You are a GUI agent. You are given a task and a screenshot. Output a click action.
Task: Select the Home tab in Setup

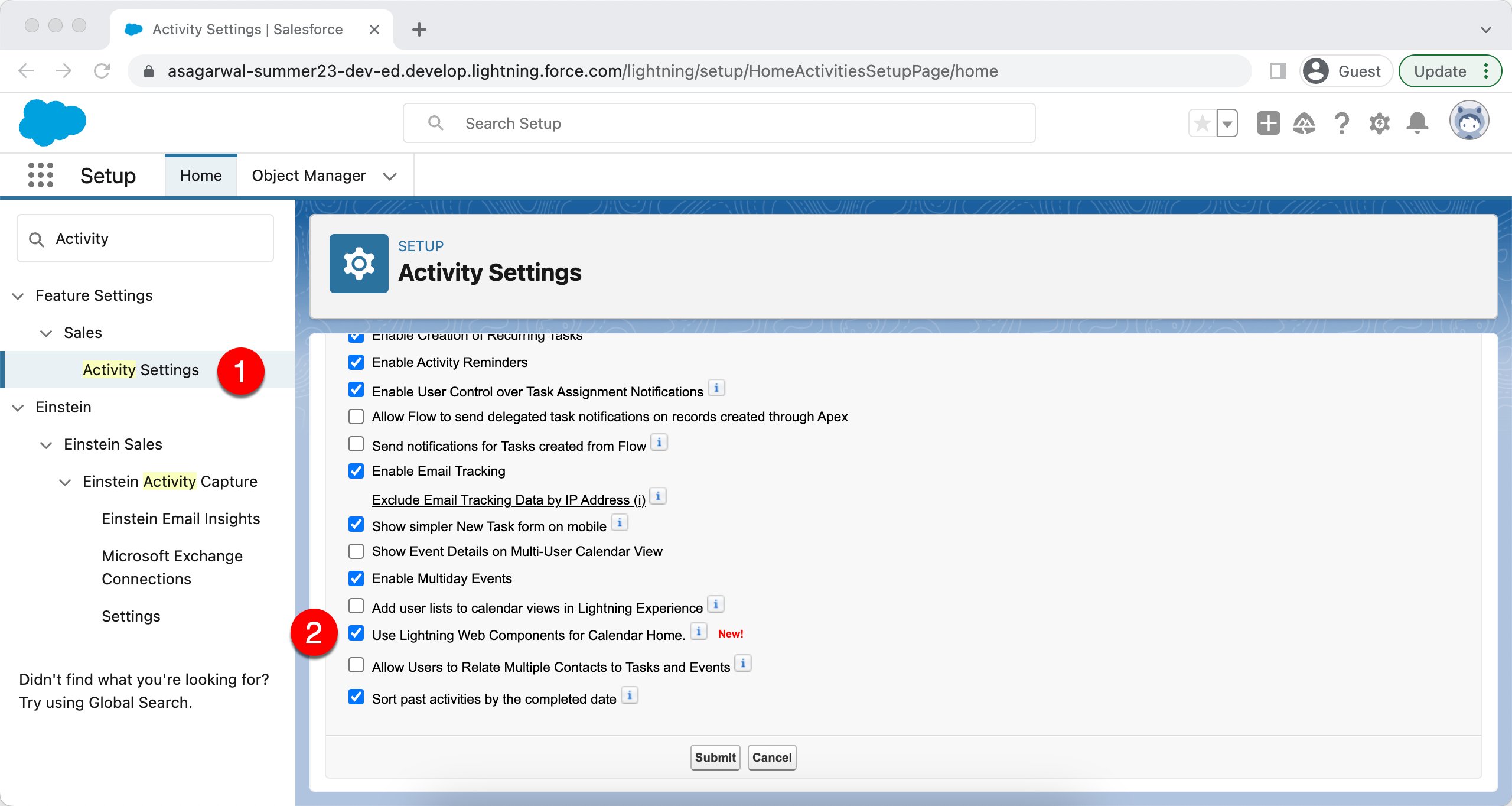201,175
